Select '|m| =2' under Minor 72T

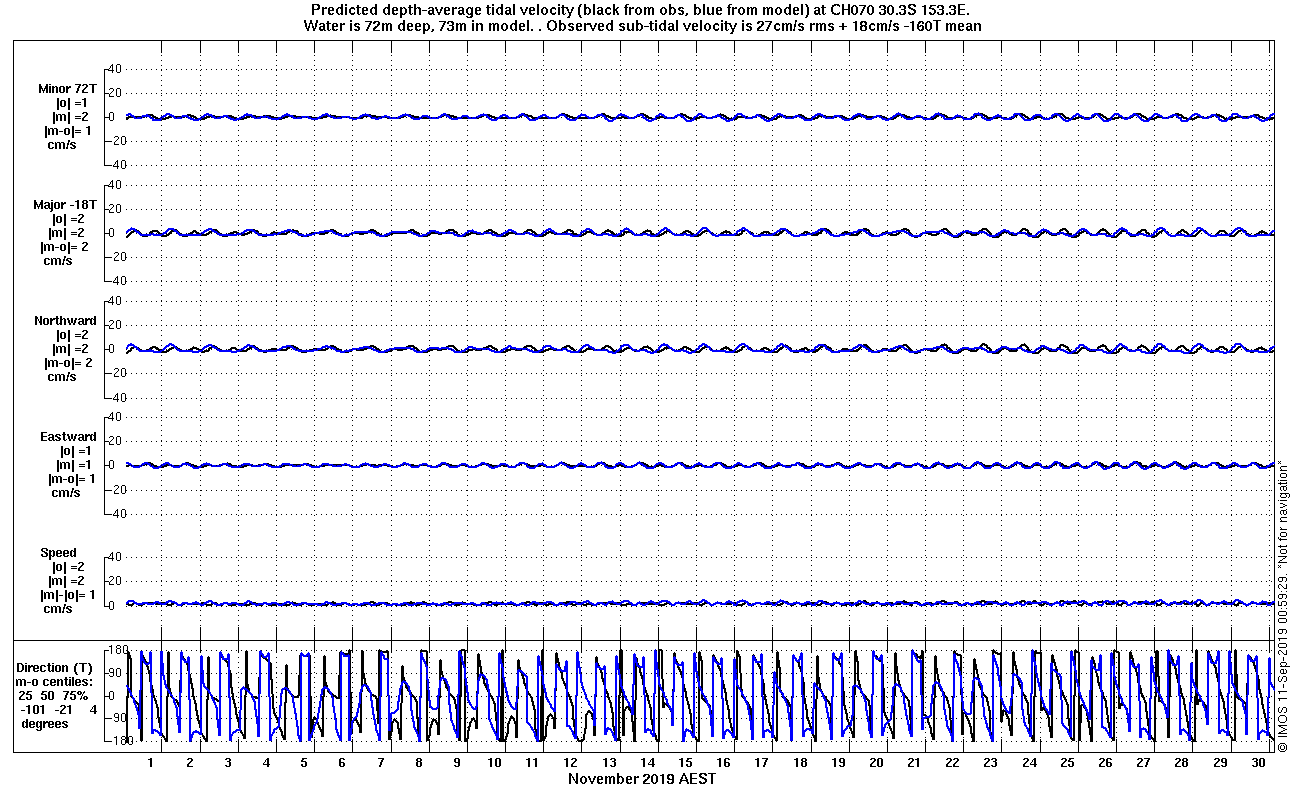click(71, 117)
